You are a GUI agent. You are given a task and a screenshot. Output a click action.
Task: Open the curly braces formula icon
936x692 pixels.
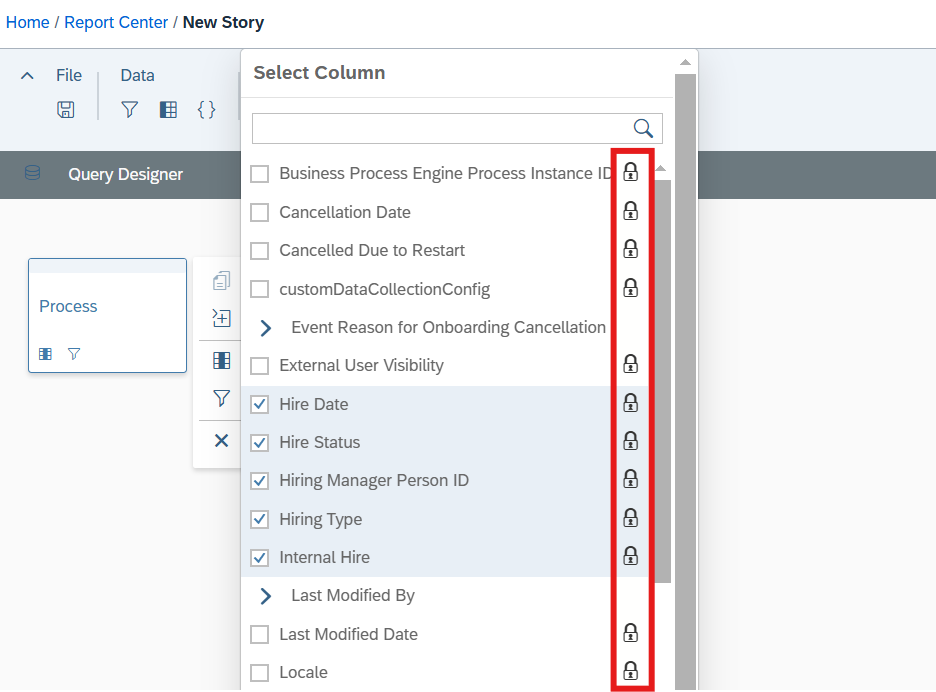pos(207,109)
